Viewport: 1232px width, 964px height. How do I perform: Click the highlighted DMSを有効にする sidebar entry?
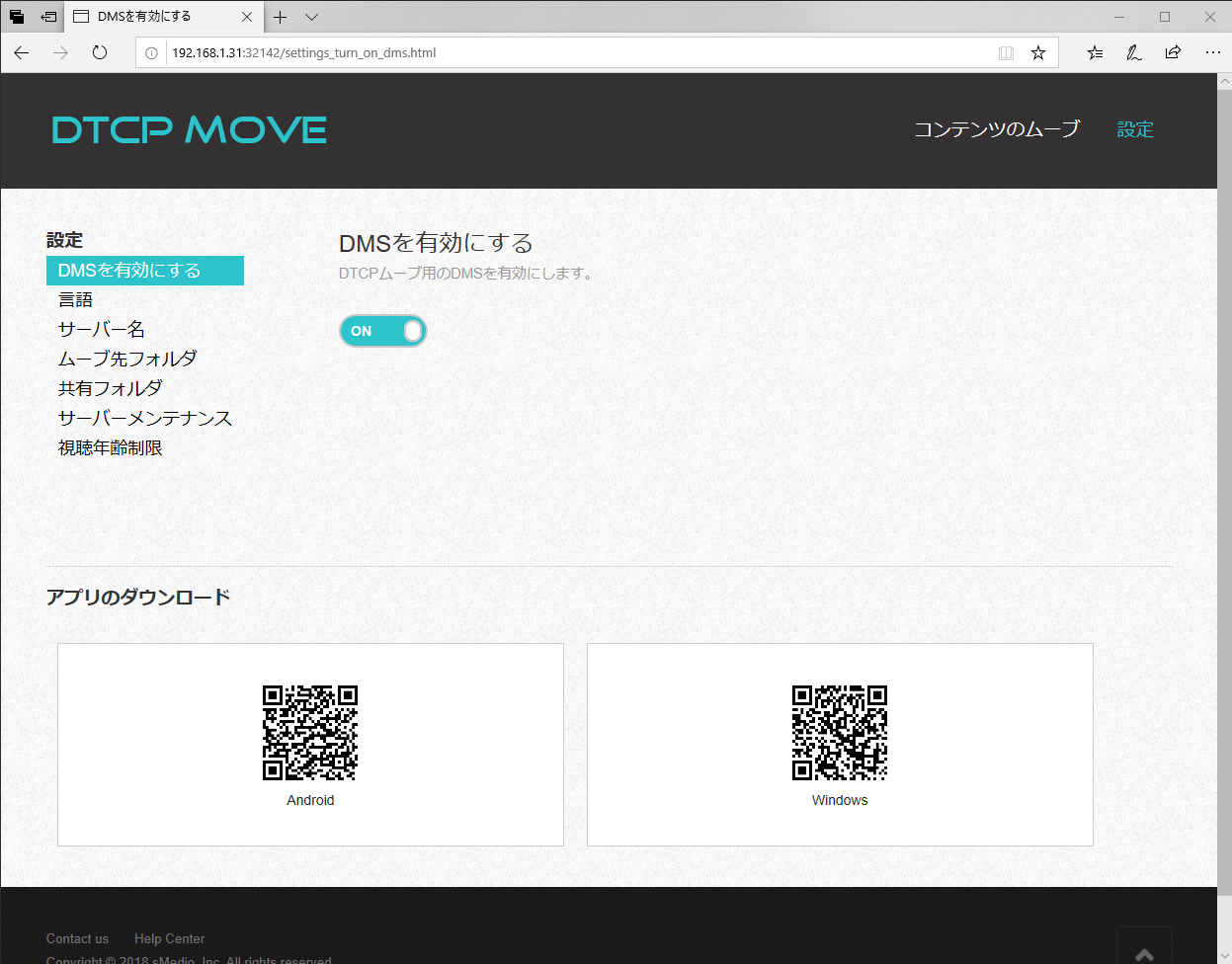click(x=144, y=270)
